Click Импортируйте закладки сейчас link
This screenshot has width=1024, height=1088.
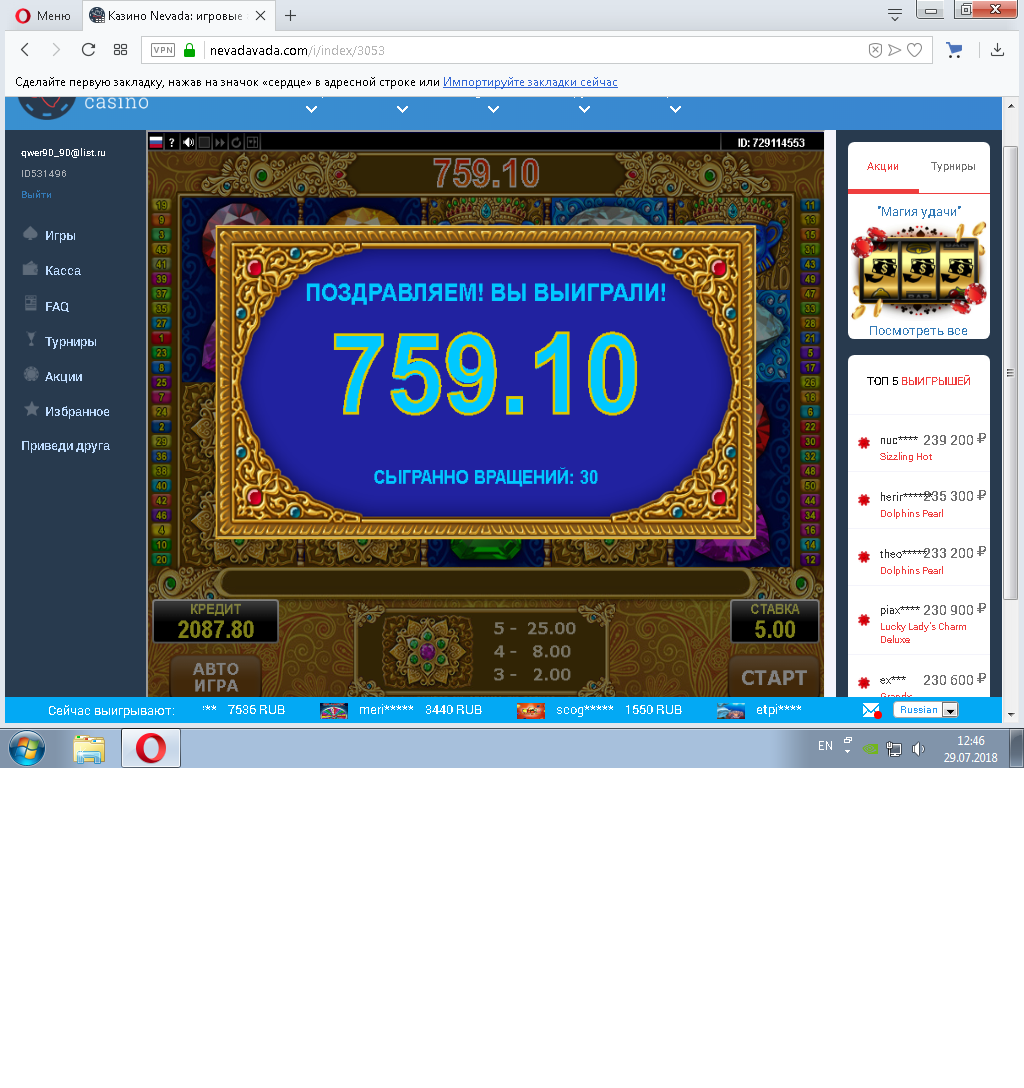pos(530,82)
